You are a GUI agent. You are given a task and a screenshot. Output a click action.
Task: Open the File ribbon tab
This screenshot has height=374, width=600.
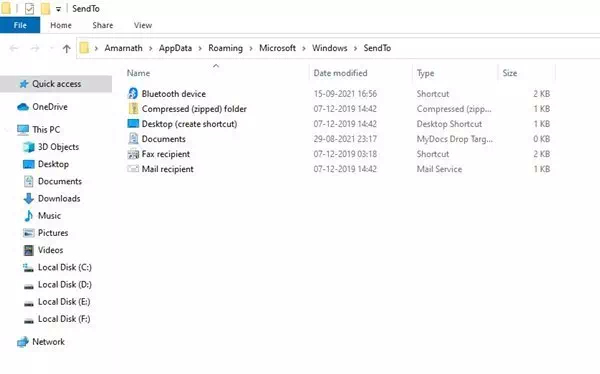point(20,25)
